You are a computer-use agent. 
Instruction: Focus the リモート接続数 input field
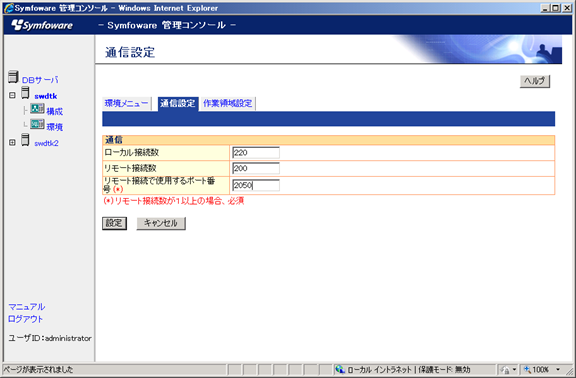pyautogui.click(x=256, y=168)
